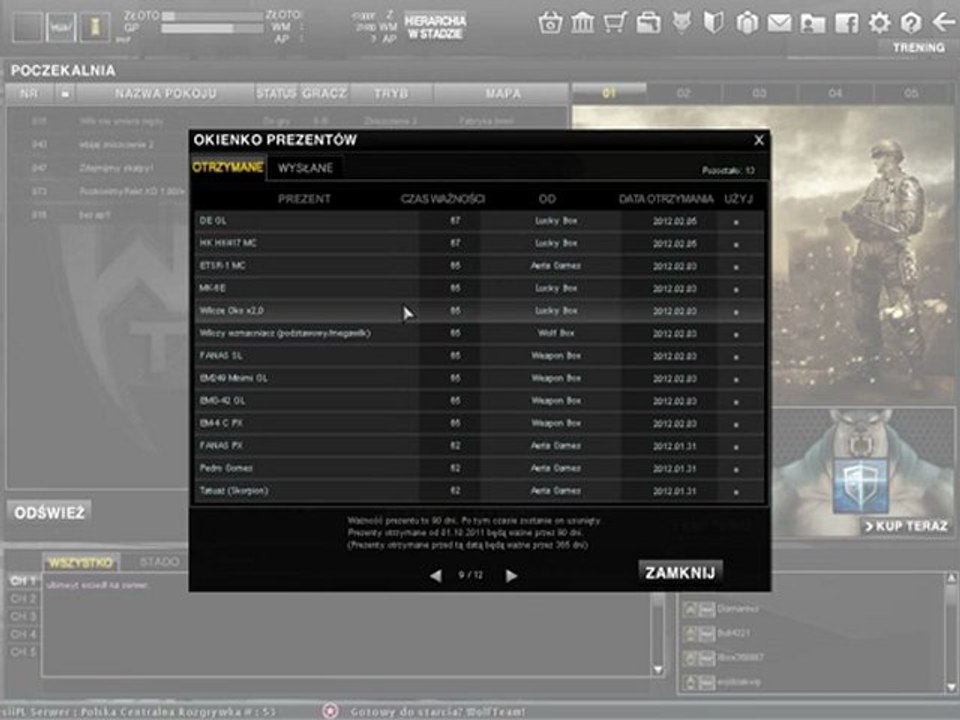Click the second square icon box at top left
Screen dimensions: 960x720
[x=61, y=27]
